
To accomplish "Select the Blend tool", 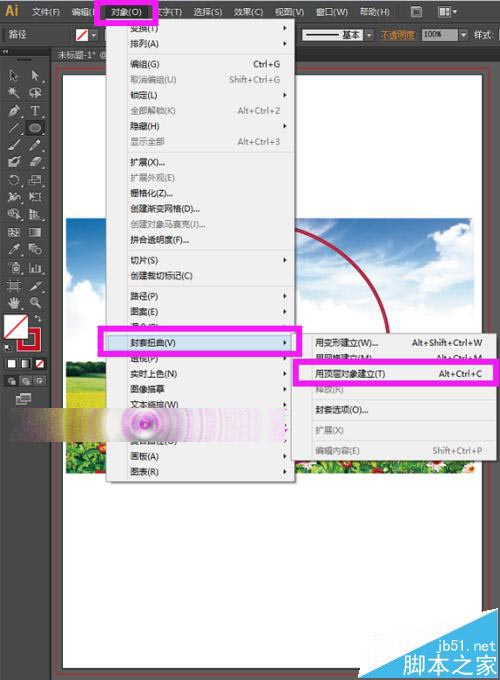I will click(35, 249).
